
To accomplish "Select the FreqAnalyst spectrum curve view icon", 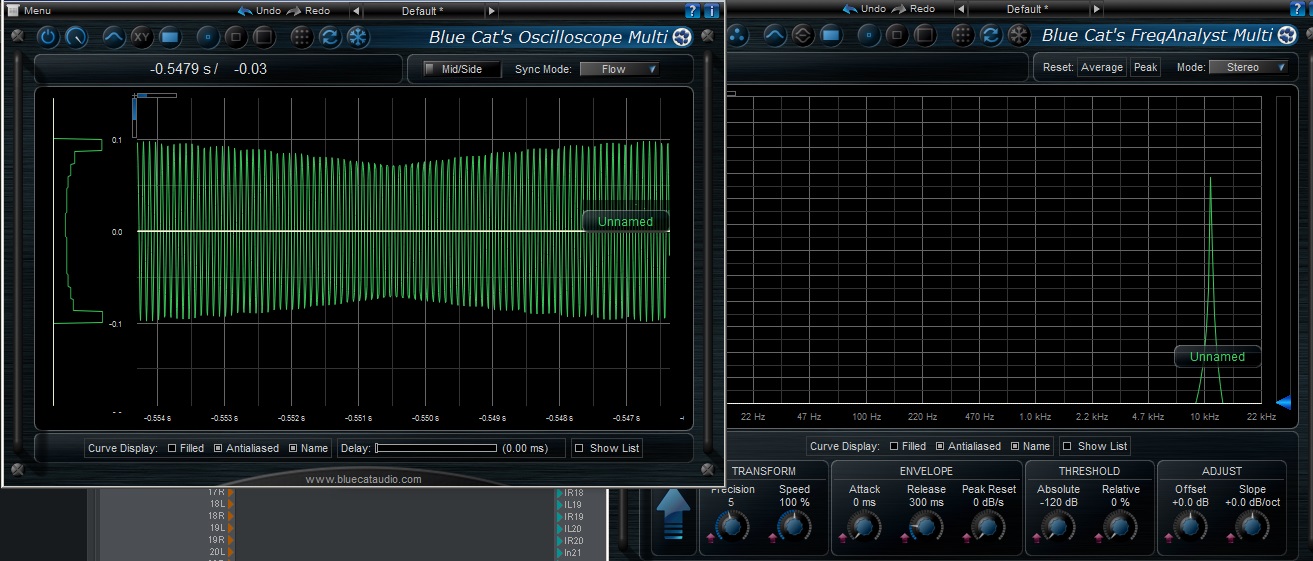I will coord(775,36).
